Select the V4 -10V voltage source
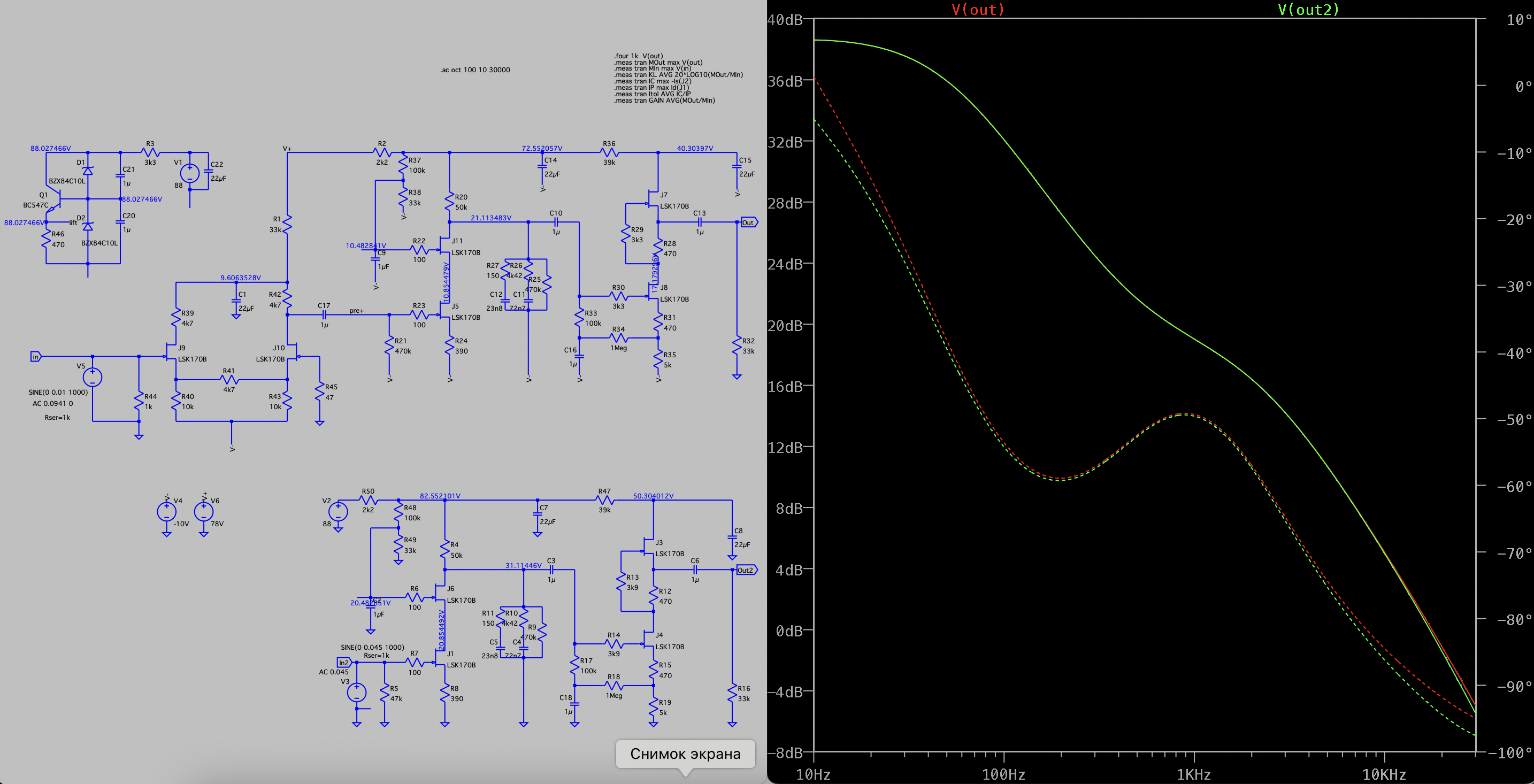Viewport: 1534px width, 784px height. 166,511
